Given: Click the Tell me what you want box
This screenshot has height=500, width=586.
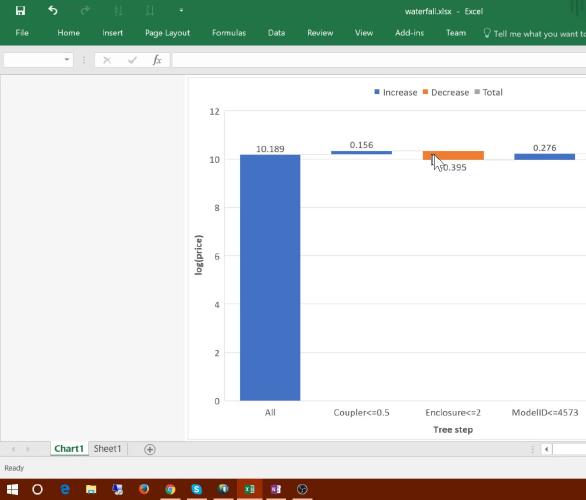Looking at the screenshot, I should point(534,34).
